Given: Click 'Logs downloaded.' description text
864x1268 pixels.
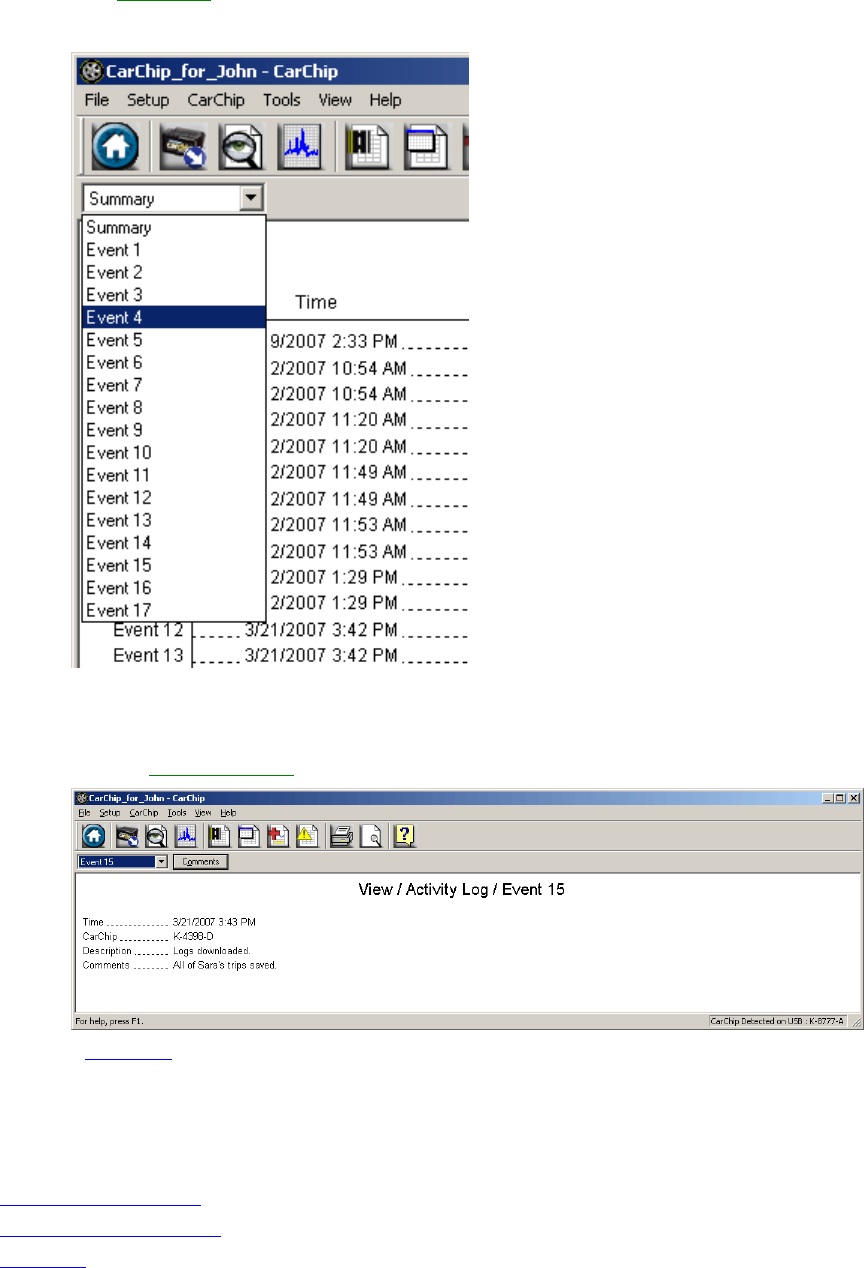Looking at the screenshot, I should coord(212,950).
